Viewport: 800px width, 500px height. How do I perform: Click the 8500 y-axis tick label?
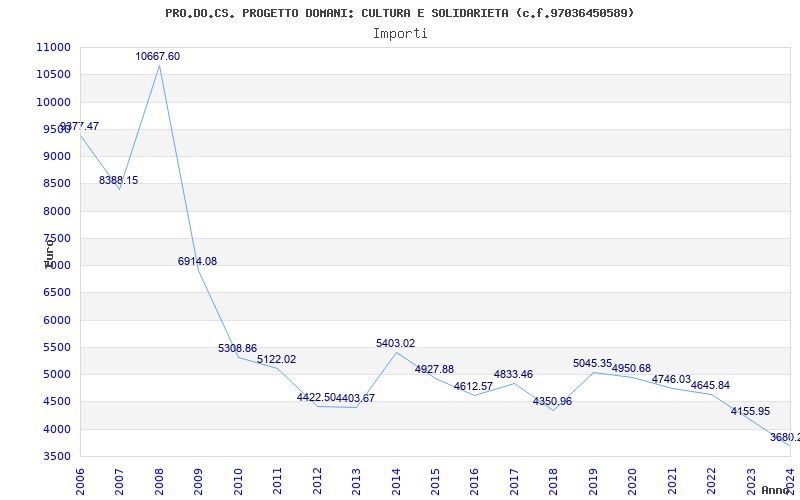pyautogui.click(x=57, y=184)
